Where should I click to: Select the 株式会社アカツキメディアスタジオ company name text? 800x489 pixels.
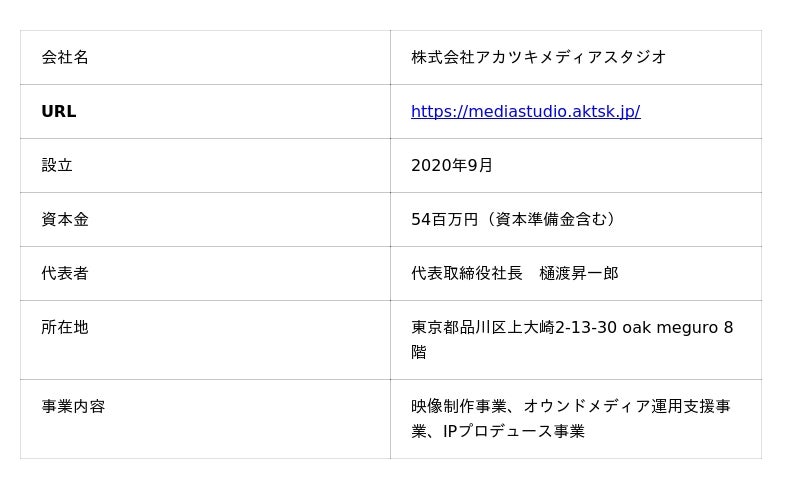[538, 58]
